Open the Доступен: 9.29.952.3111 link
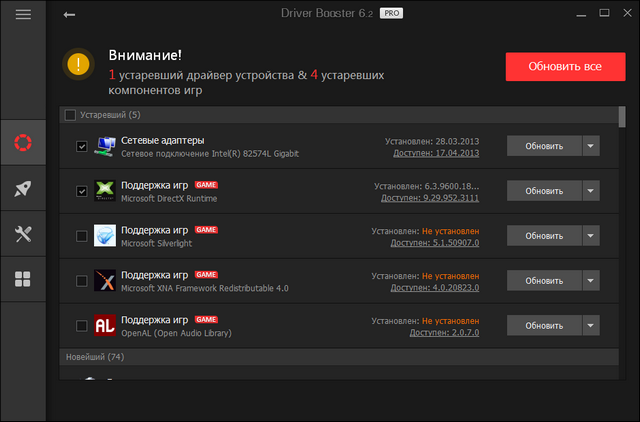The height and width of the screenshot is (422, 640). [x=430, y=198]
